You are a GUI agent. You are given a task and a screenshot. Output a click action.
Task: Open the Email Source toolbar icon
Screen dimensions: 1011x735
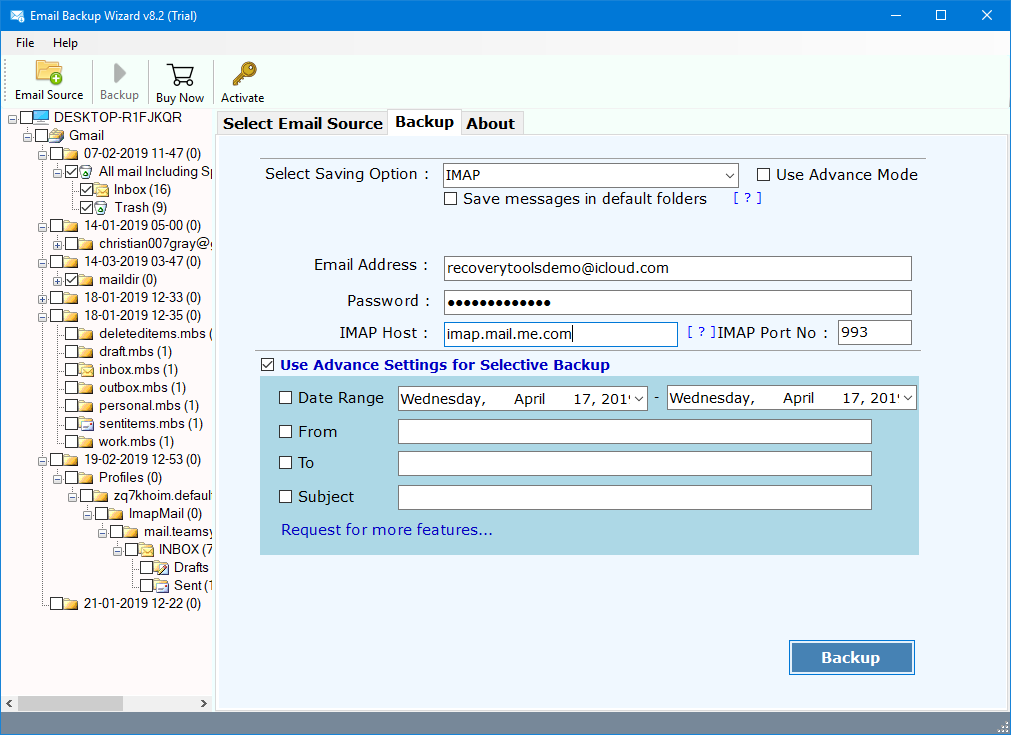(49, 72)
